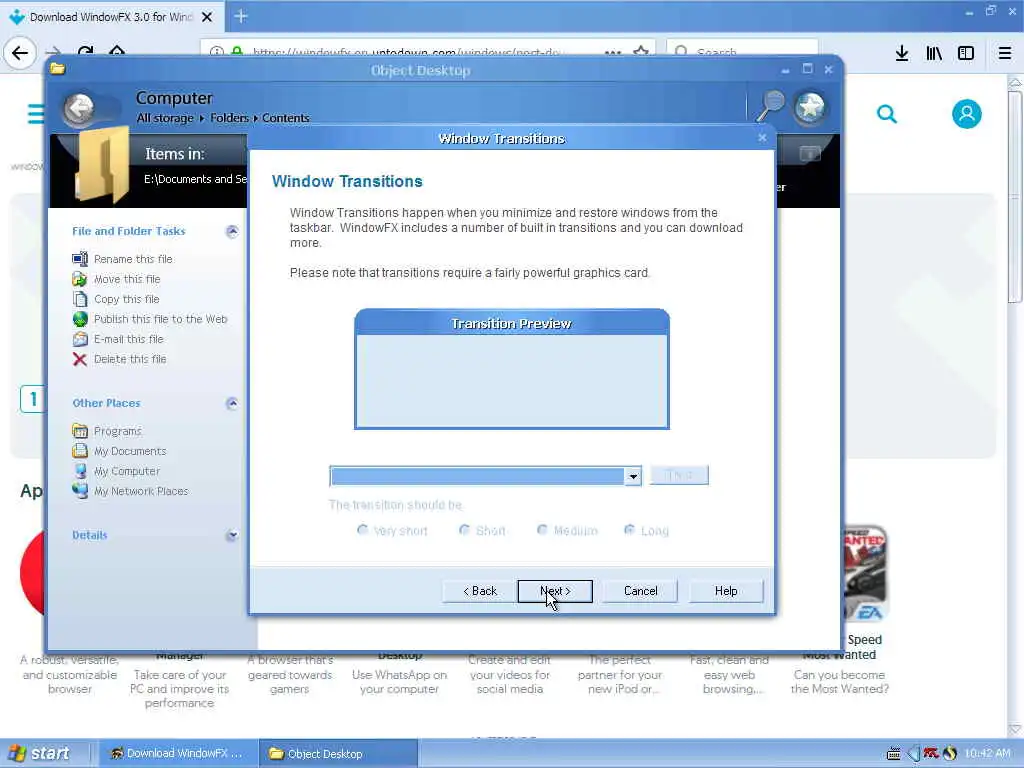The width and height of the screenshot is (1024, 768).
Task: Open the transition selection dropdown
Action: [633, 477]
